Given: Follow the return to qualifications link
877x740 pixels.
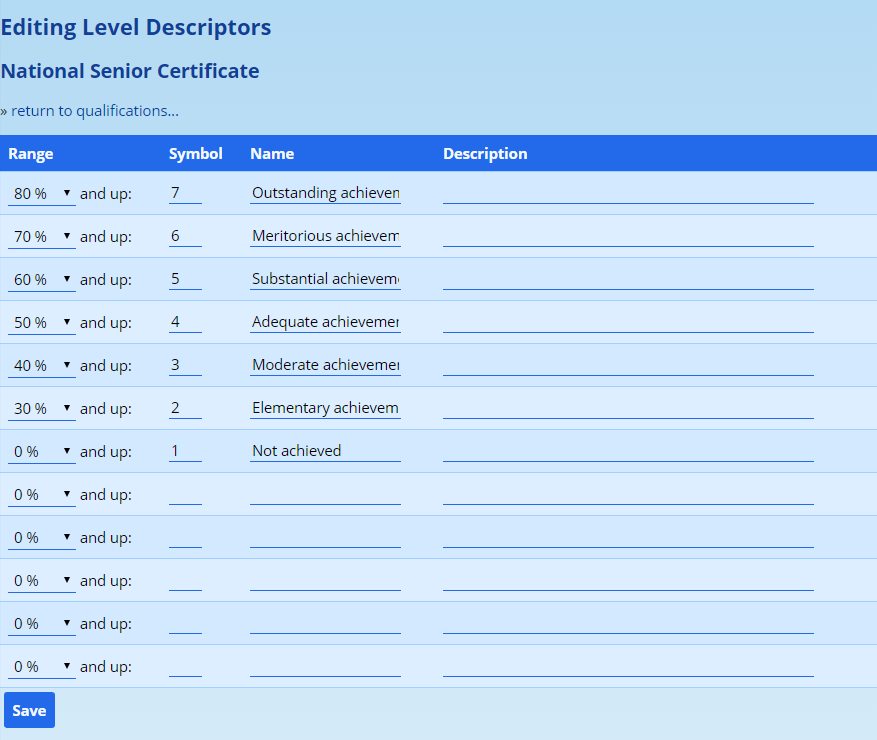Looking at the screenshot, I should point(95,111).
